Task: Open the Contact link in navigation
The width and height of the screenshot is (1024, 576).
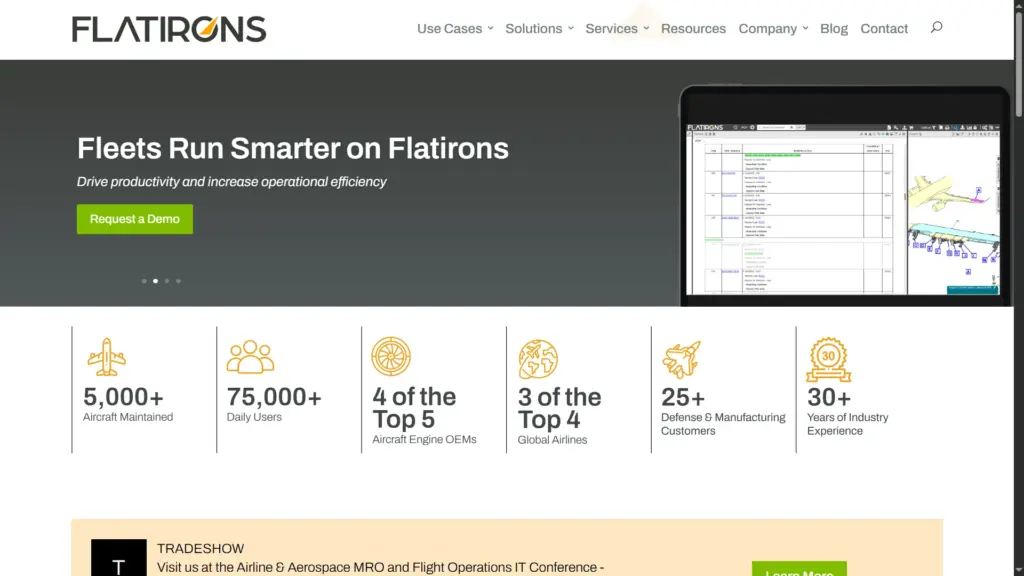Action: click(x=884, y=29)
